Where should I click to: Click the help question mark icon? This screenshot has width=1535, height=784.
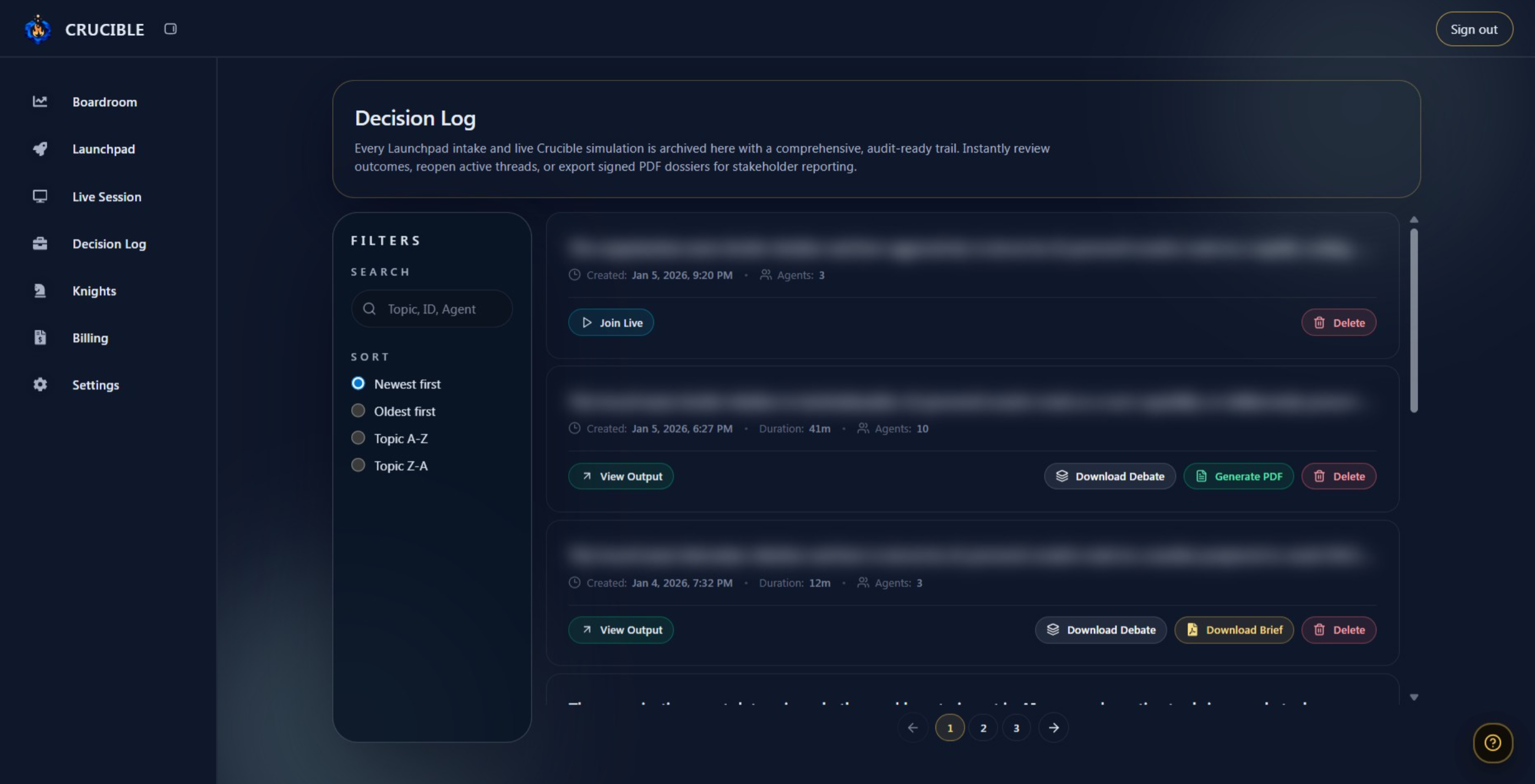1492,742
